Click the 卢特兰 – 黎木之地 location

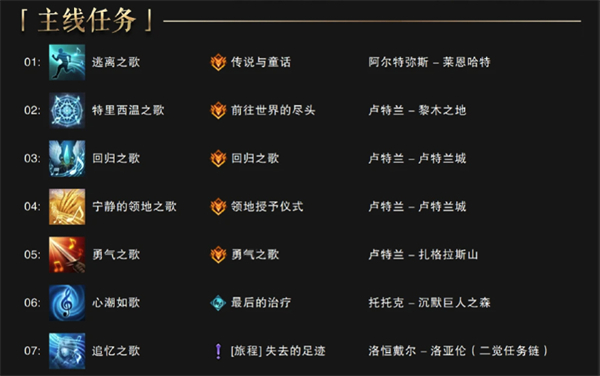pyautogui.click(x=417, y=110)
